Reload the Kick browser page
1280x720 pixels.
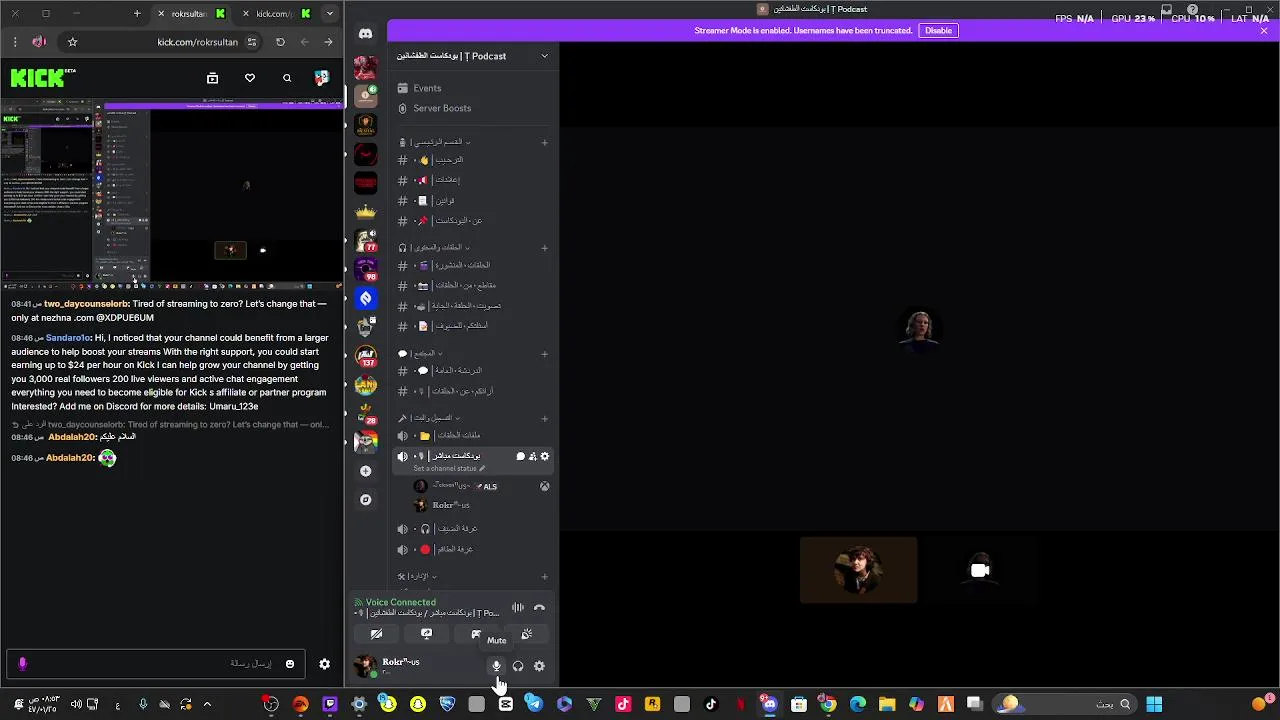(x=280, y=42)
